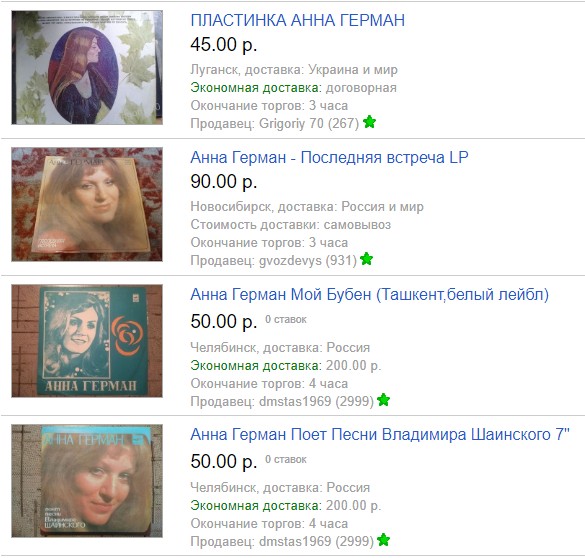View the oval portrait record cover thumbnail

[x=87, y=68]
